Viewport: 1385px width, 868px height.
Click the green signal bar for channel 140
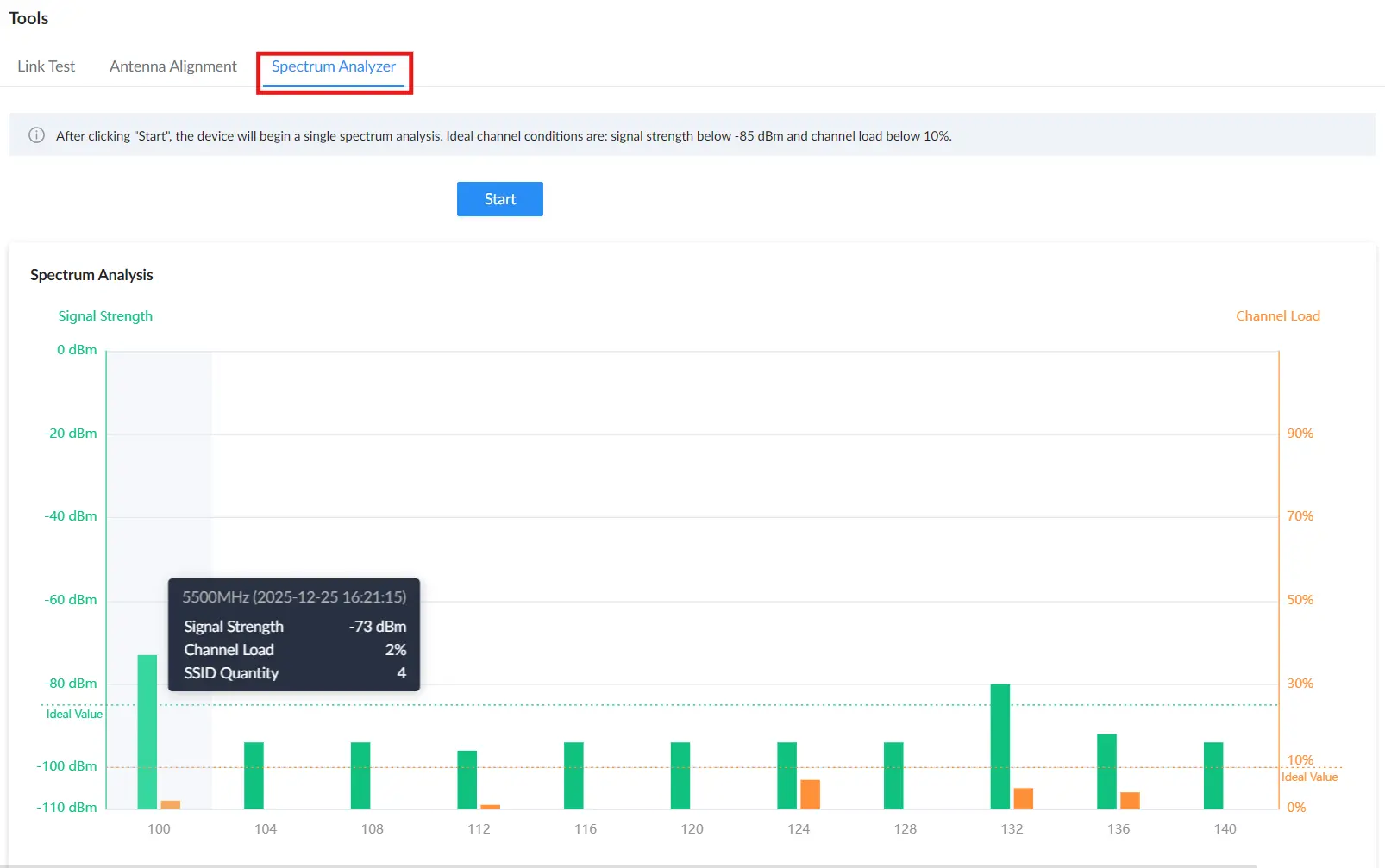click(1213, 776)
